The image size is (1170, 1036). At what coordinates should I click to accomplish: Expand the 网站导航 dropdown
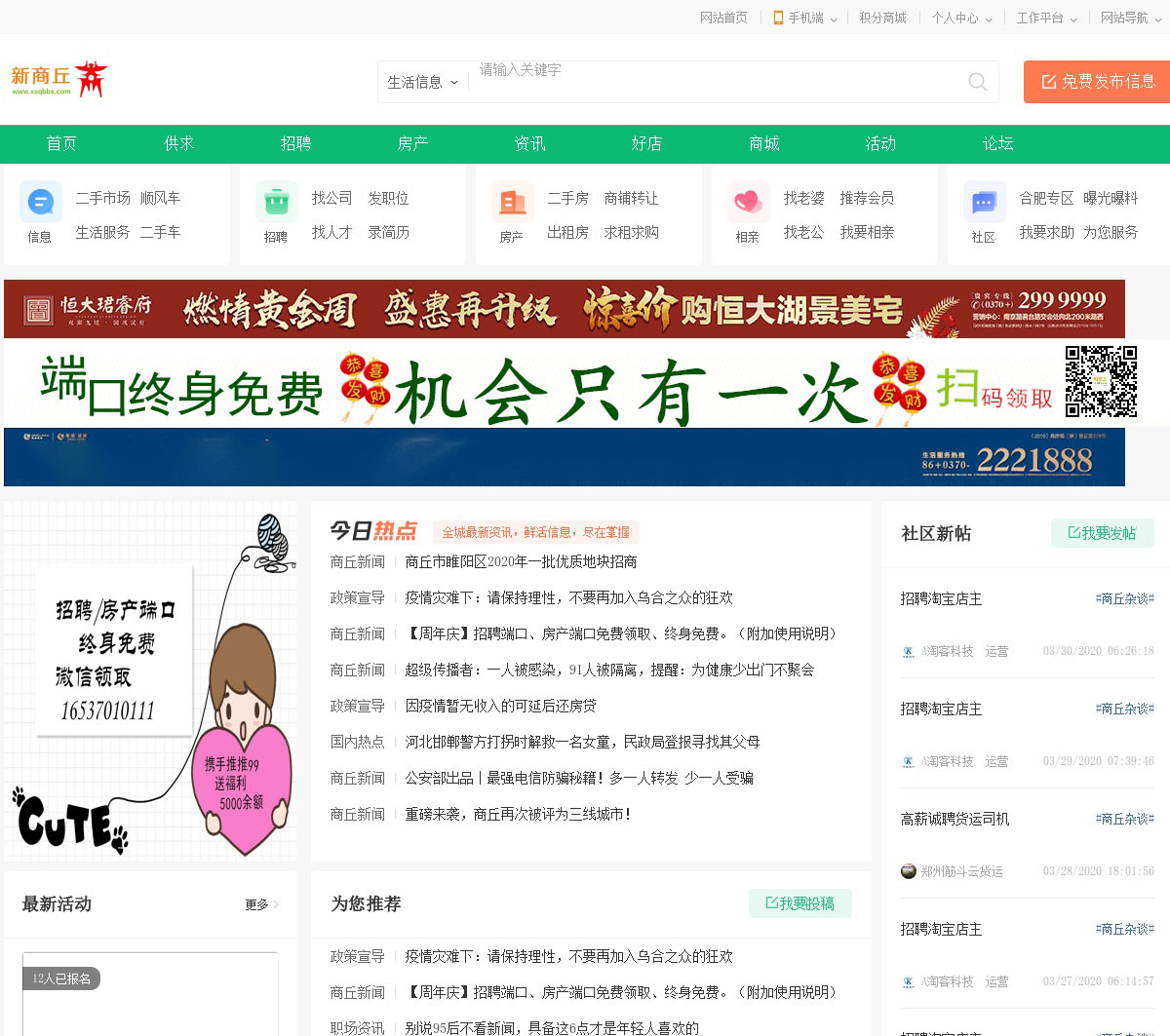(x=1130, y=18)
